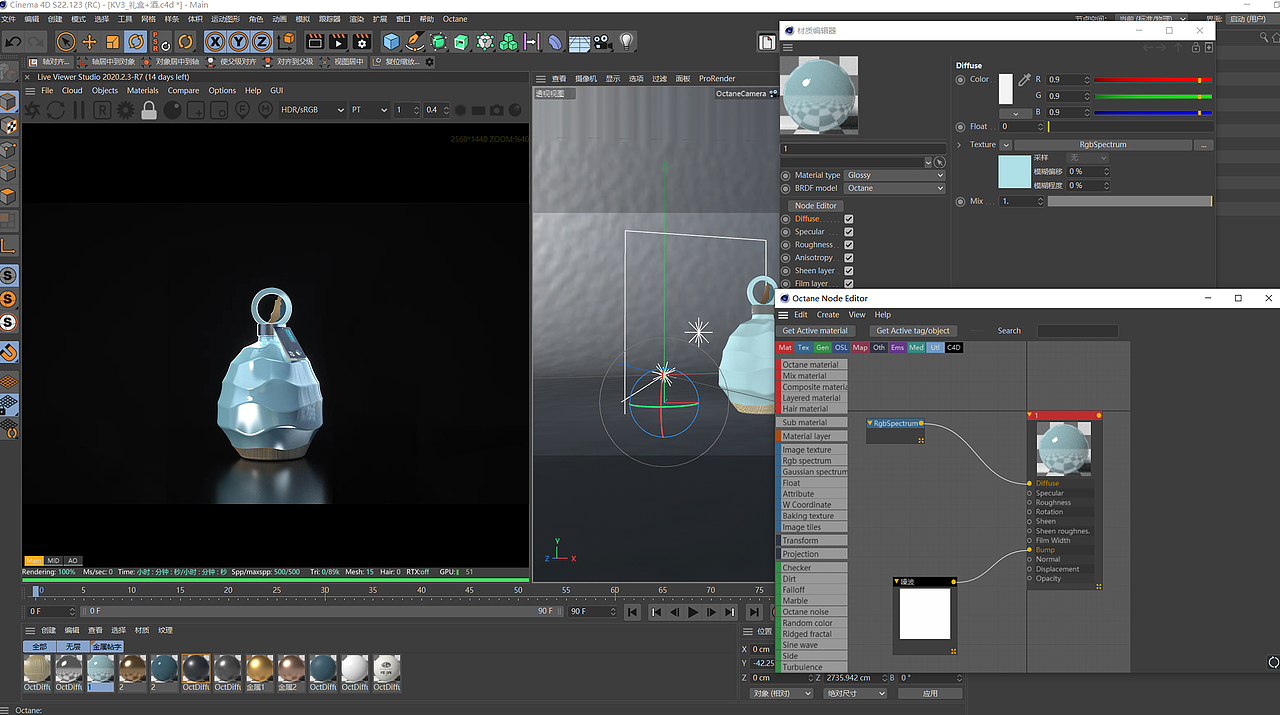Select the Scale tool
This screenshot has height=715, width=1280.
[x=113, y=42]
